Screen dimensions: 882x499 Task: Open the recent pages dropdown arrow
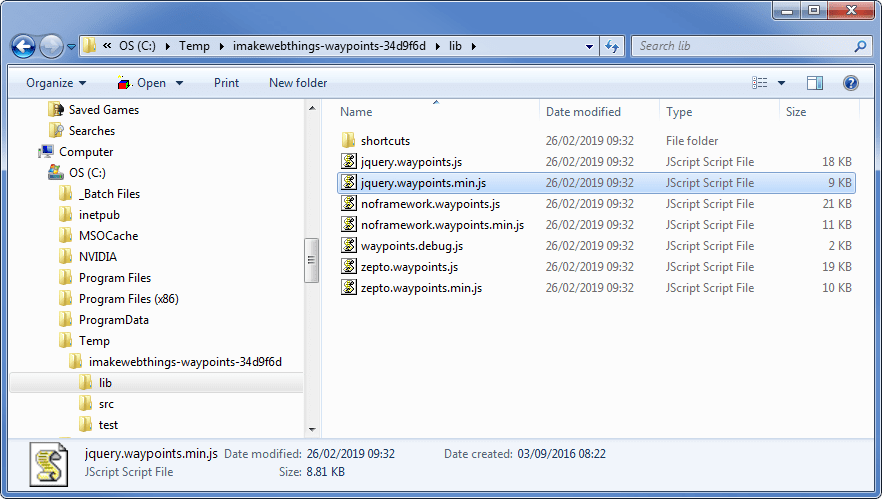[x=71, y=47]
